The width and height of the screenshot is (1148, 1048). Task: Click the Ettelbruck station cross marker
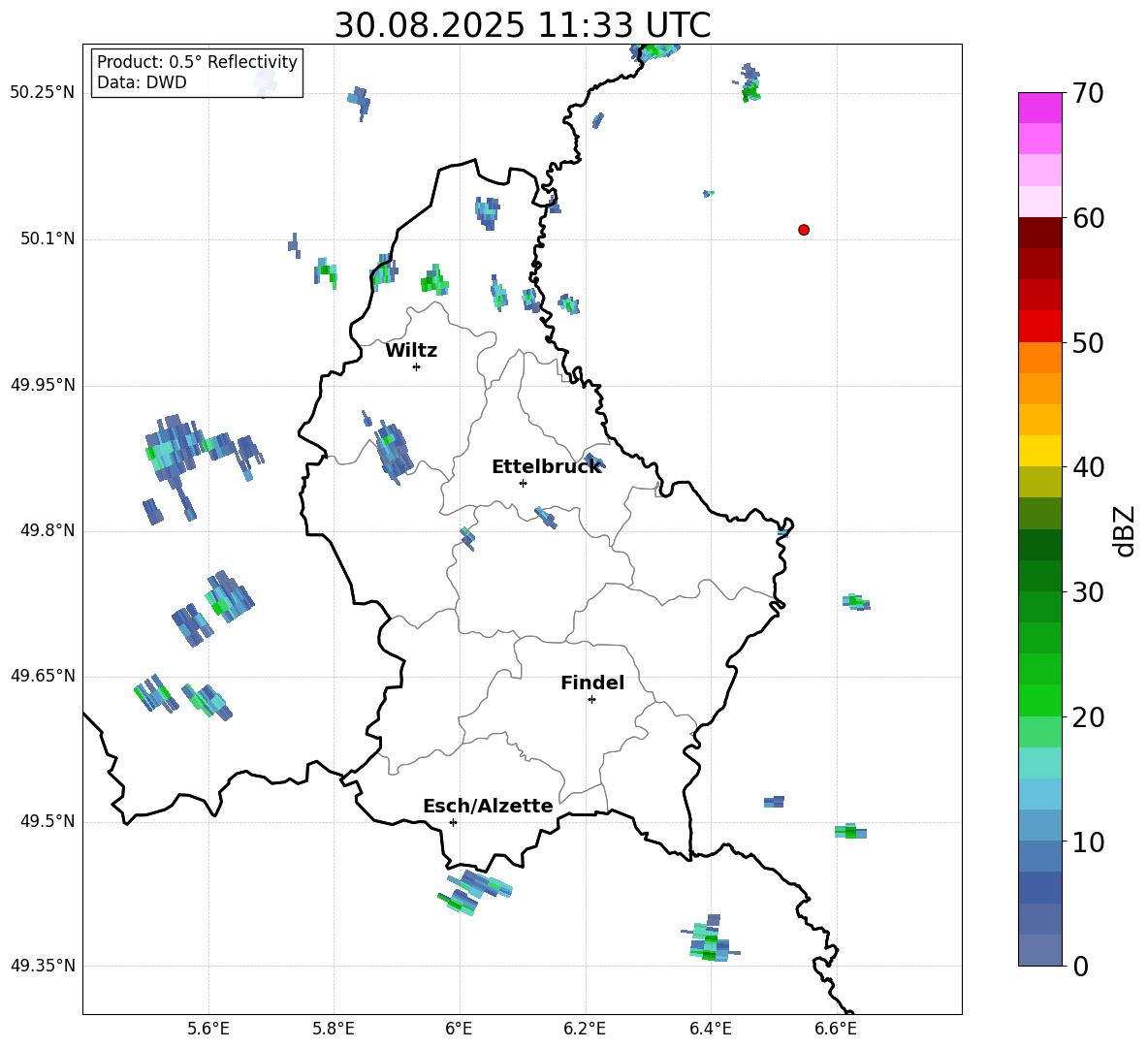click(523, 483)
